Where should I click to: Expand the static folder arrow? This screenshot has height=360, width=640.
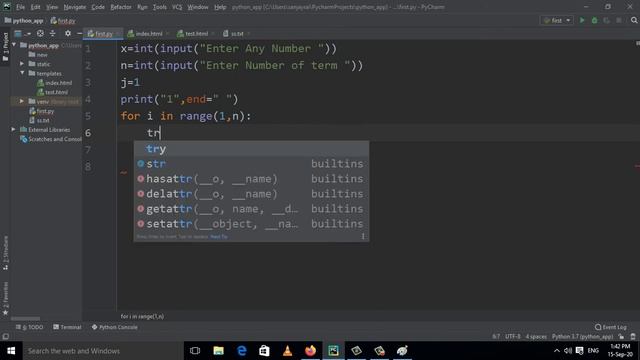point(22,64)
